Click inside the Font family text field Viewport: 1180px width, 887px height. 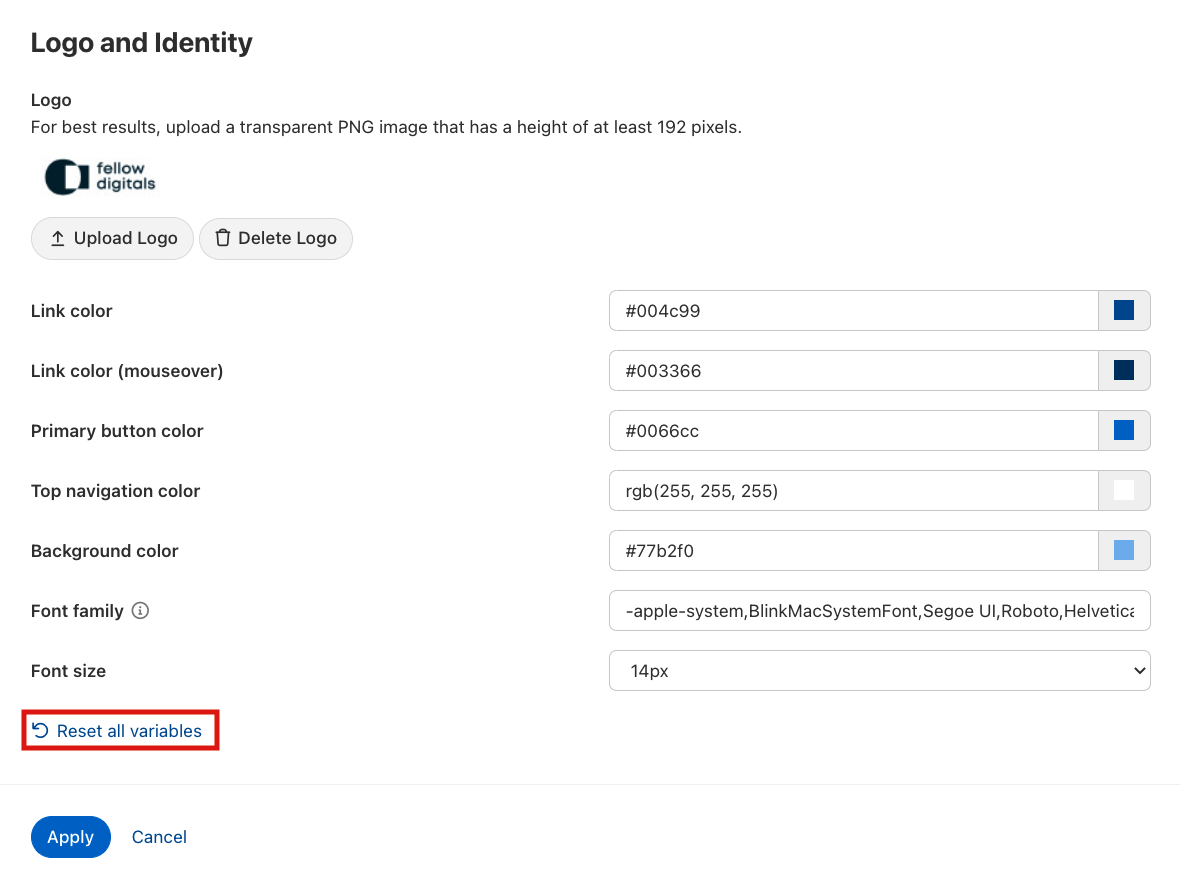(x=879, y=611)
